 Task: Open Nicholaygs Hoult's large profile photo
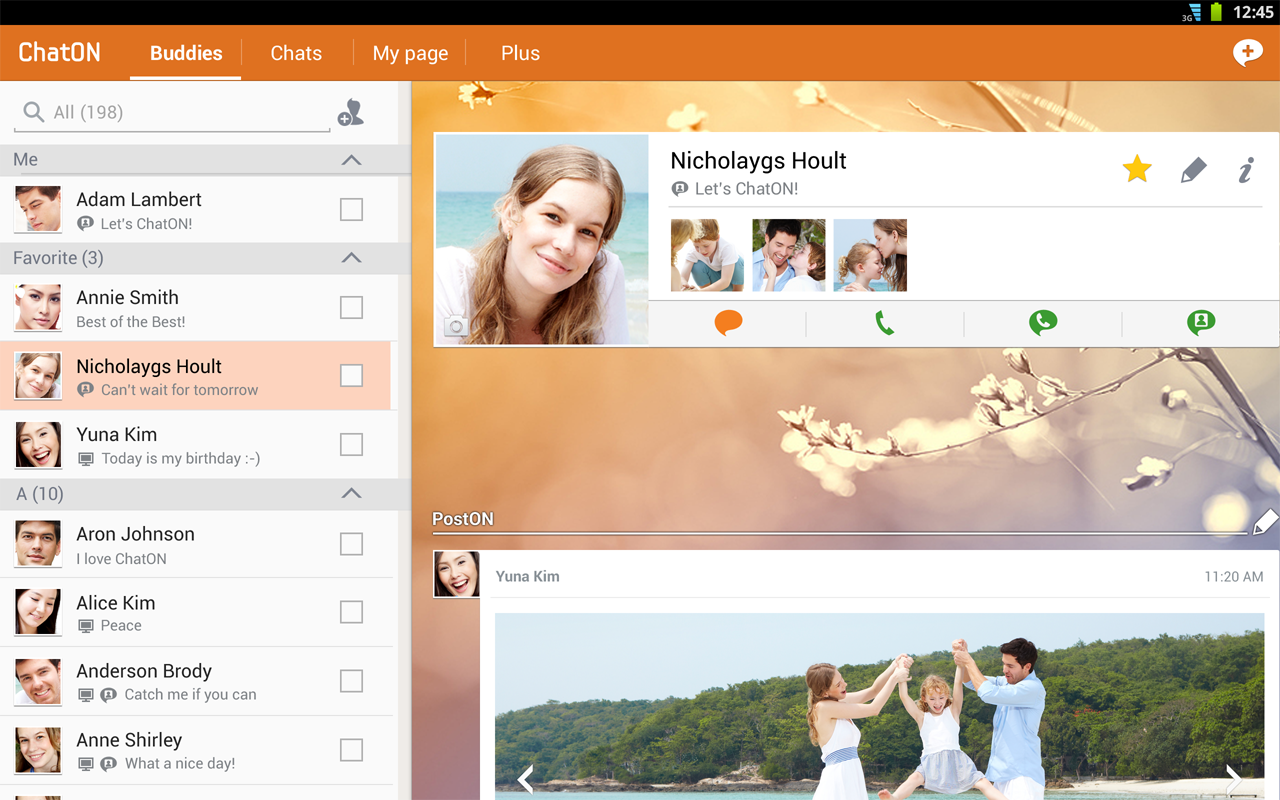pos(542,240)
